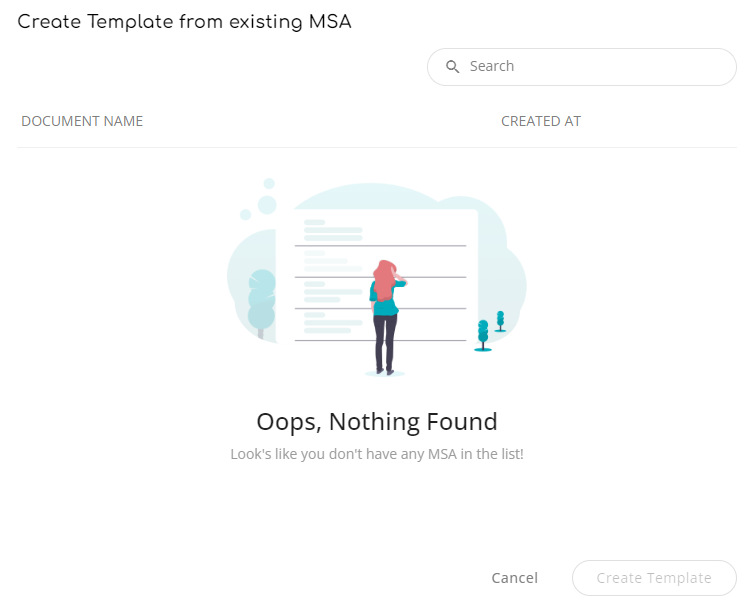Click the illustrated document's top text lines
751x609 pixels.
click(333, 230)
